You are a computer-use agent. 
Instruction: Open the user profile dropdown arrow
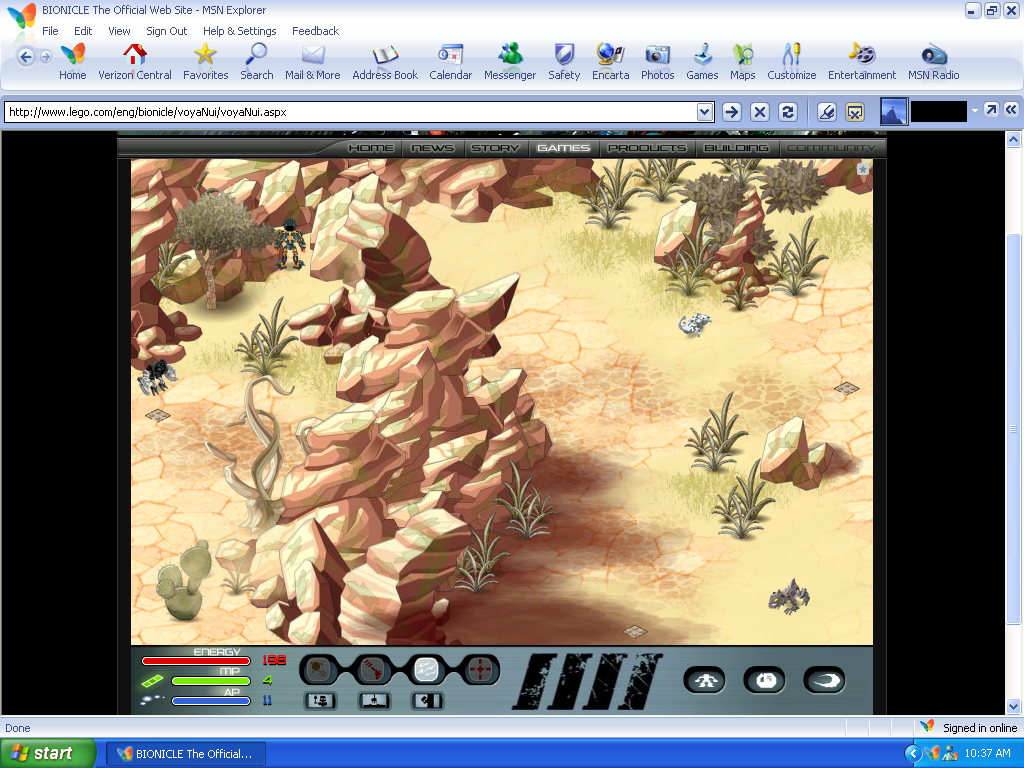974,111
